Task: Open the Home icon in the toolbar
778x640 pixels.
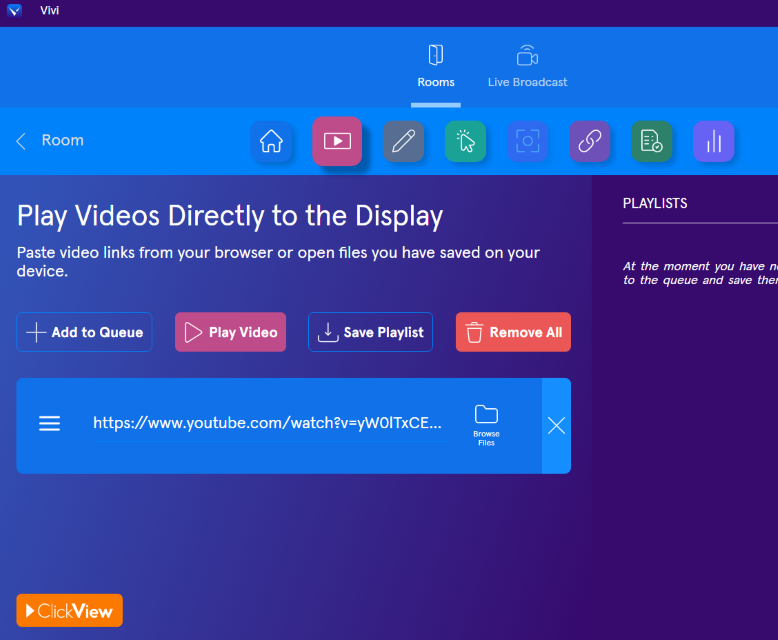Action: (x=271, y=141)
